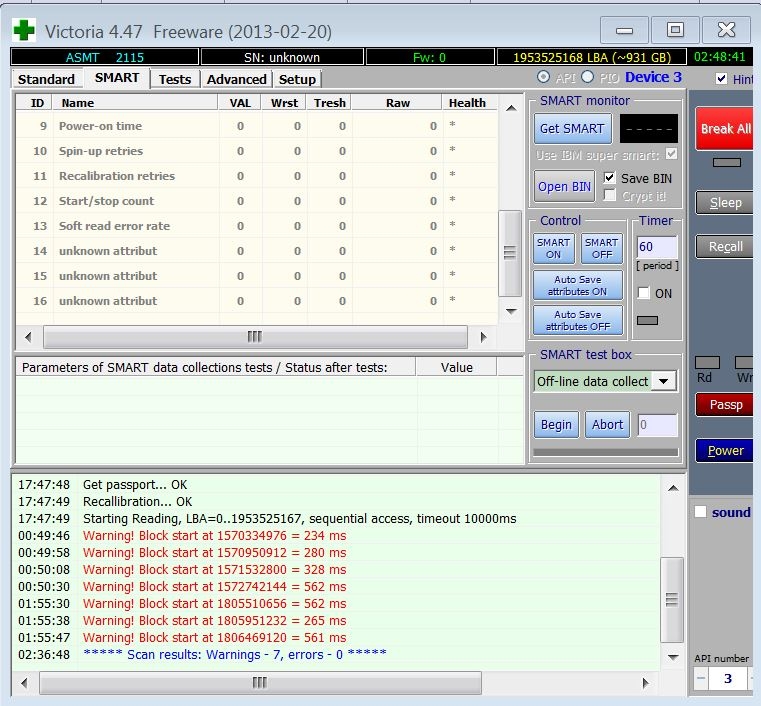The width and height of the screenshot is (761, 706).
Task: Click the Break All button
Action: (x=725, y=129)
